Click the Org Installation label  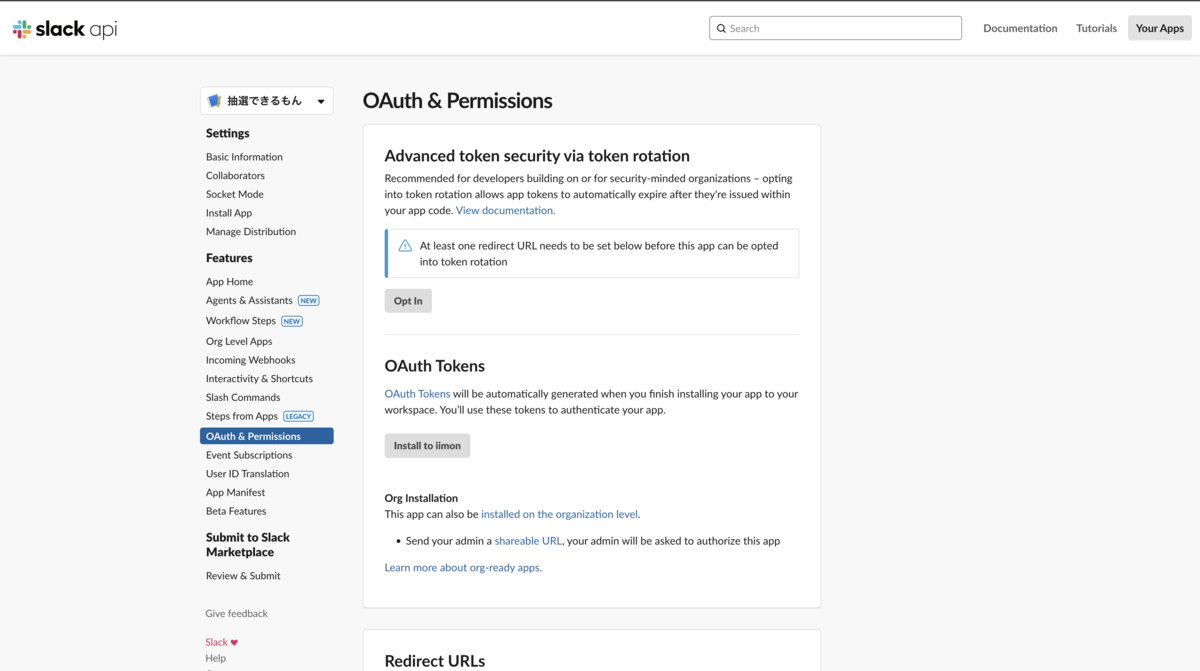tap(421, 498)
